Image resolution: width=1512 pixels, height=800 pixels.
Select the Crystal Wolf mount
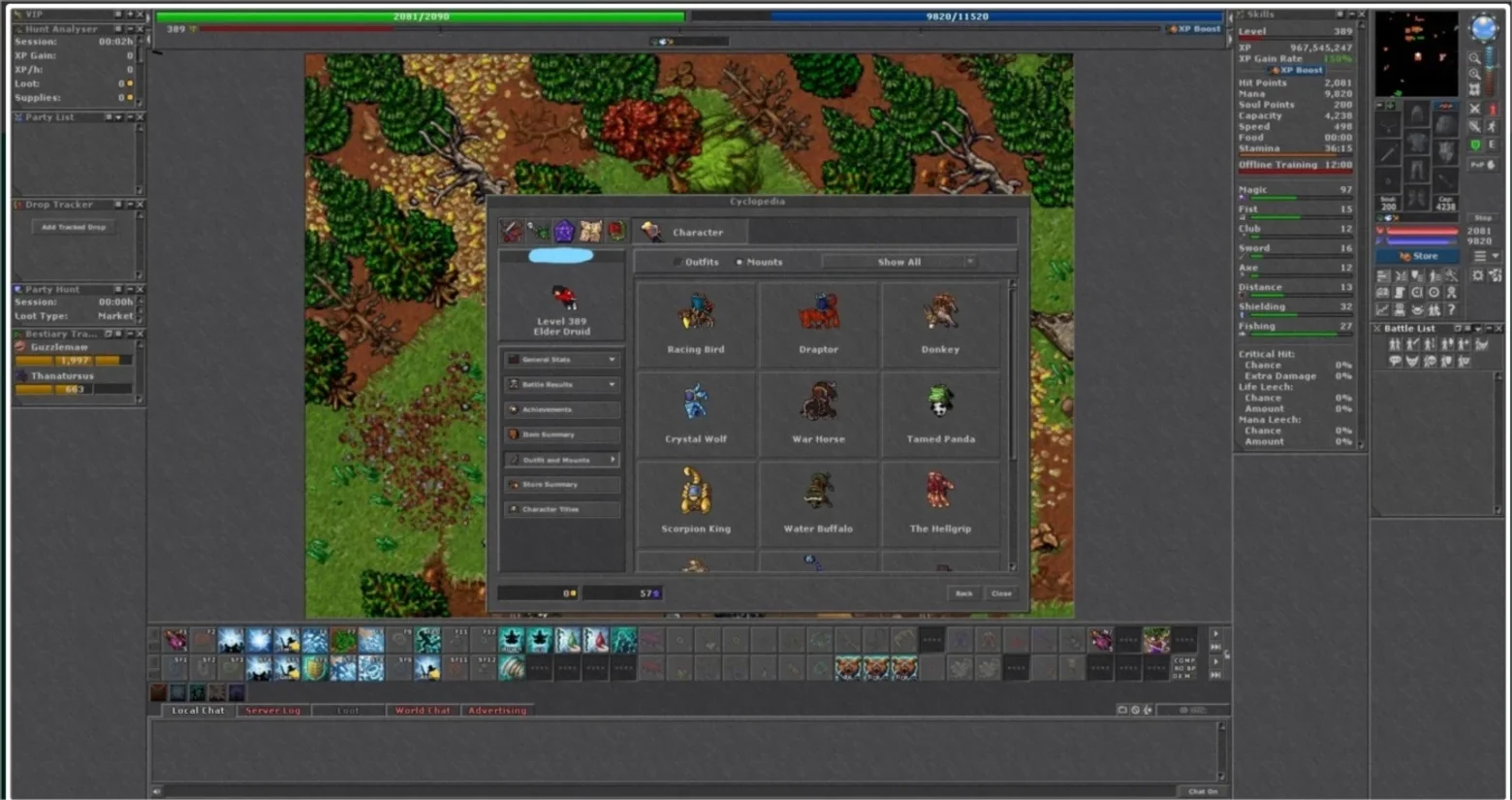[696, 415]
